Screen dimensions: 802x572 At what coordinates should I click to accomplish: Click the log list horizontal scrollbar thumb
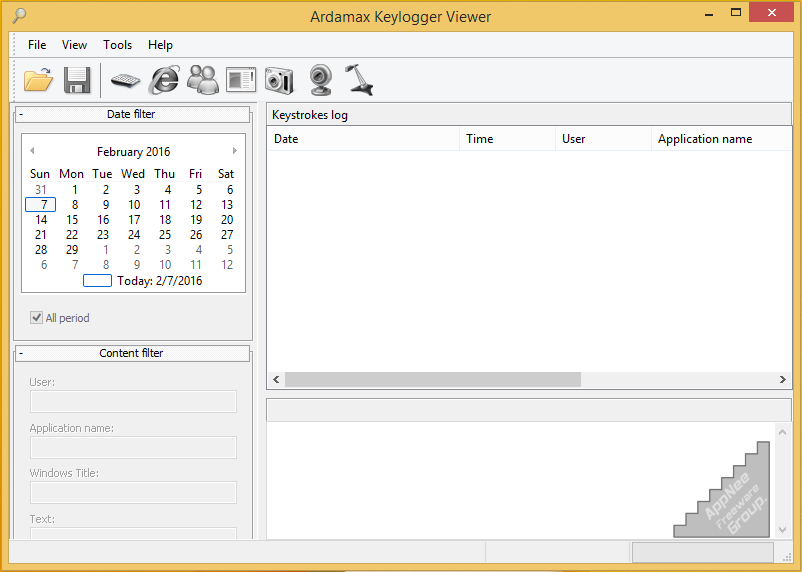(x=433, y=380)
